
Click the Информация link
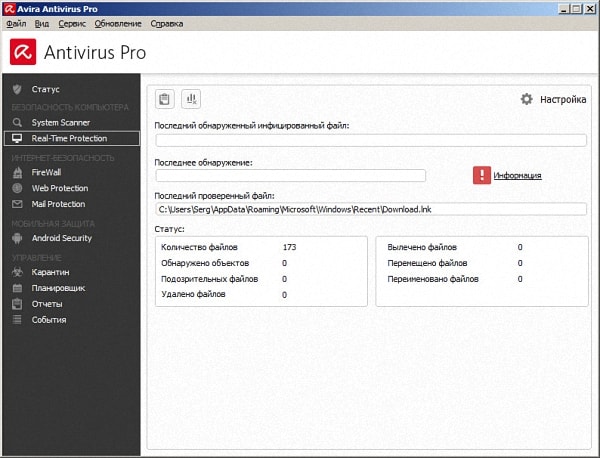point(517,175)
